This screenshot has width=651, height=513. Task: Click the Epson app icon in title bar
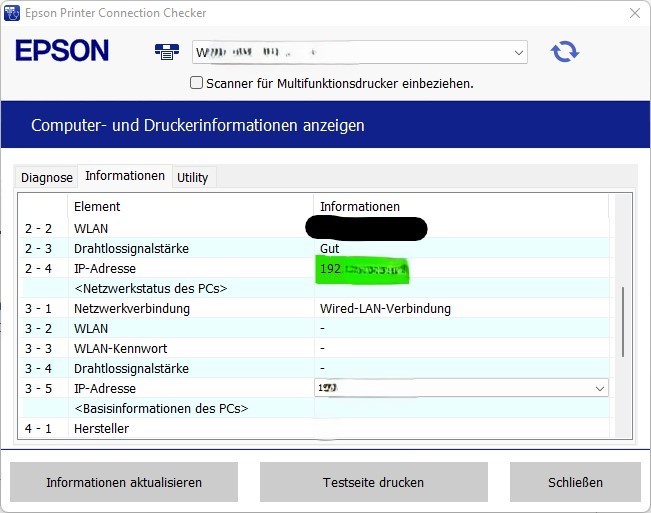point(11,13)
